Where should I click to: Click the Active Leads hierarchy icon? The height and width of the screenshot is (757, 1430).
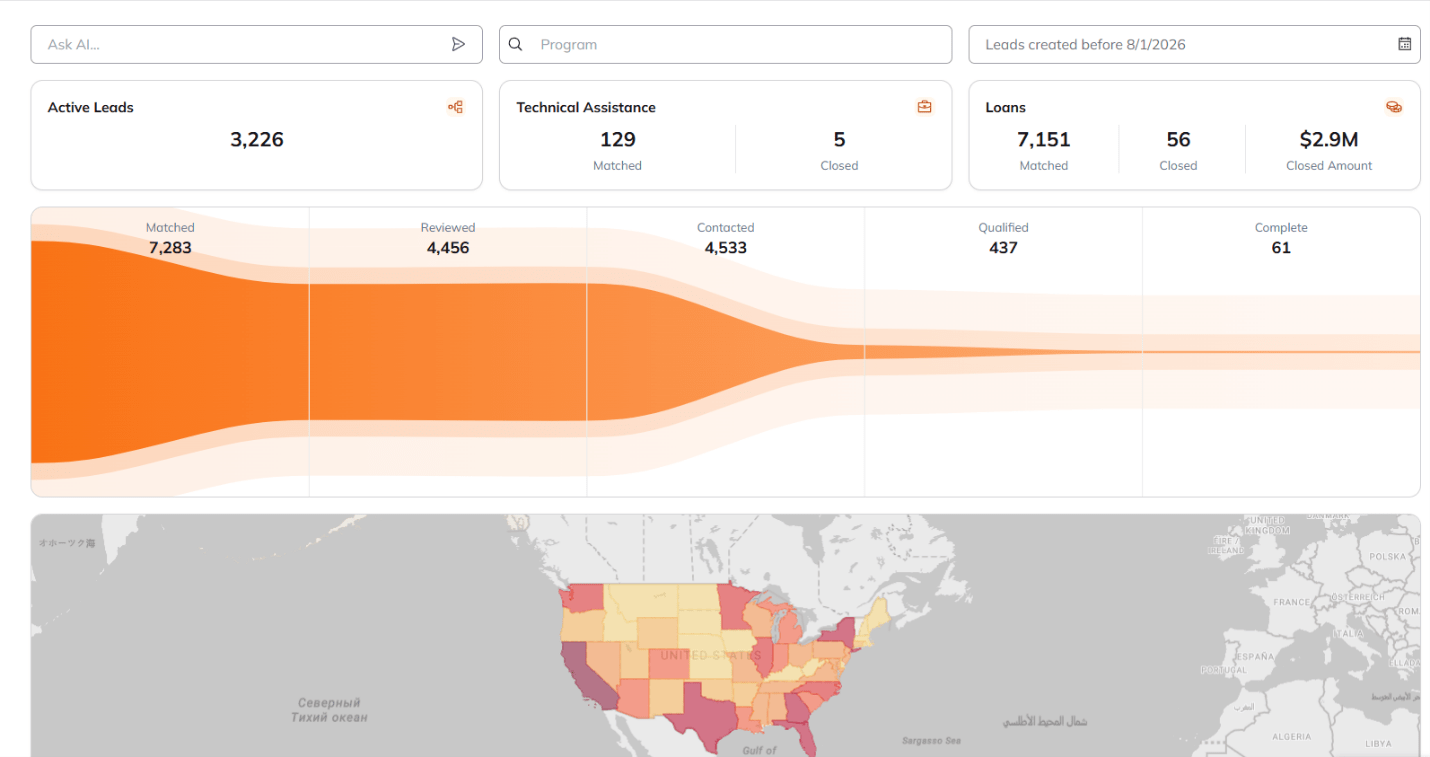(x=455, y=107)
